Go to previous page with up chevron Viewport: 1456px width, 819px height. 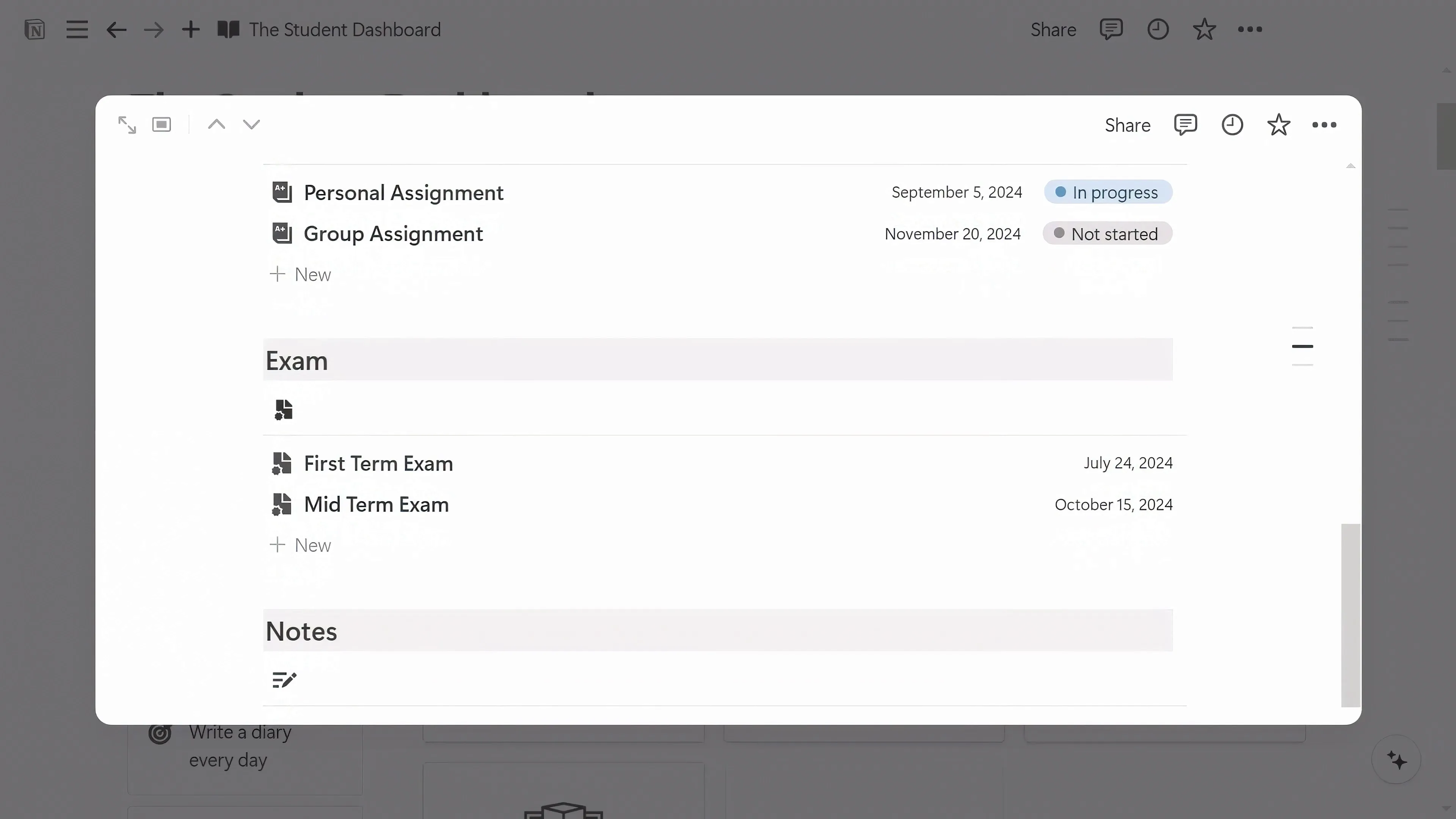pyautogui.click(x=217, y=124)
